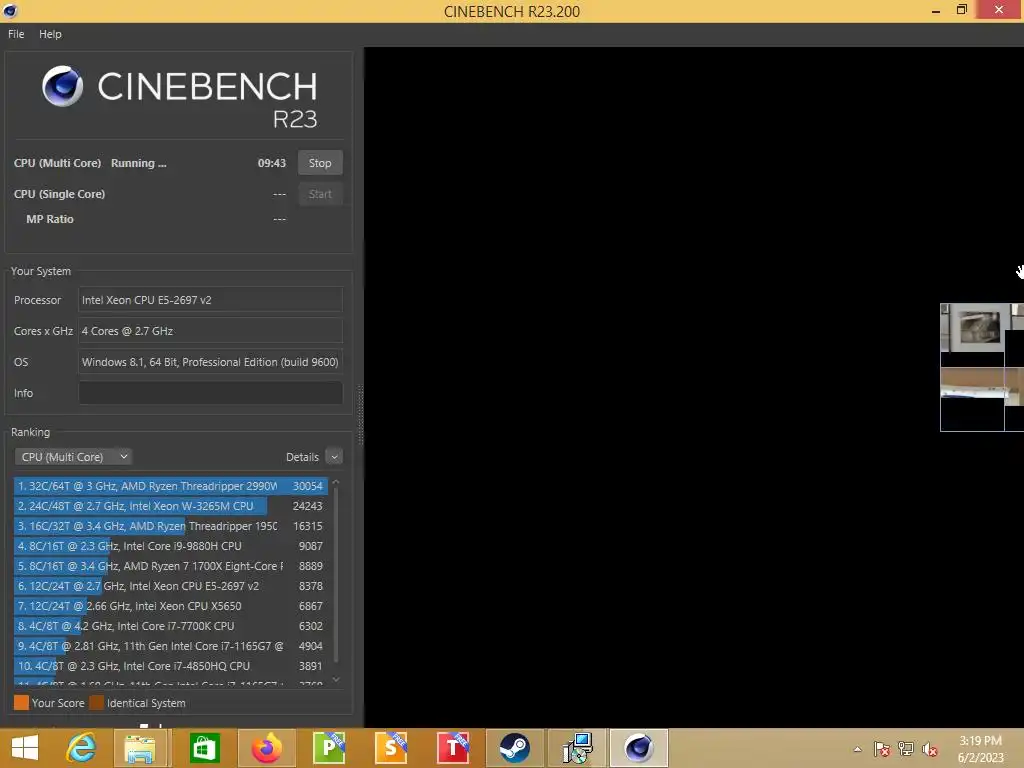Open the red T FREE taskbar app
This screenshot has height=768, width=1024.
(453, 748)
